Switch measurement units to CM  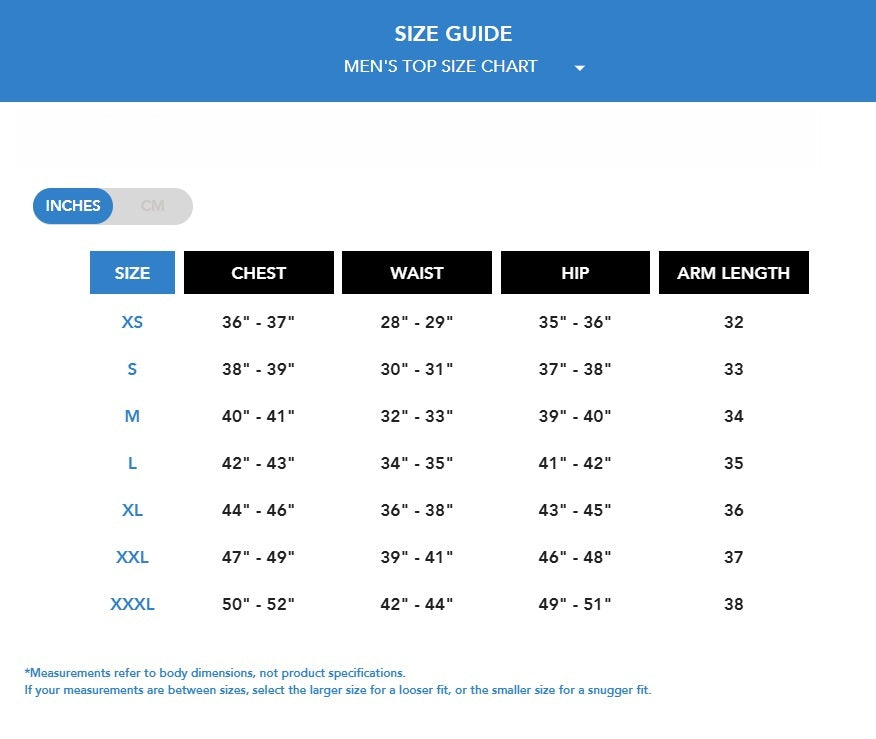point(152,206)
